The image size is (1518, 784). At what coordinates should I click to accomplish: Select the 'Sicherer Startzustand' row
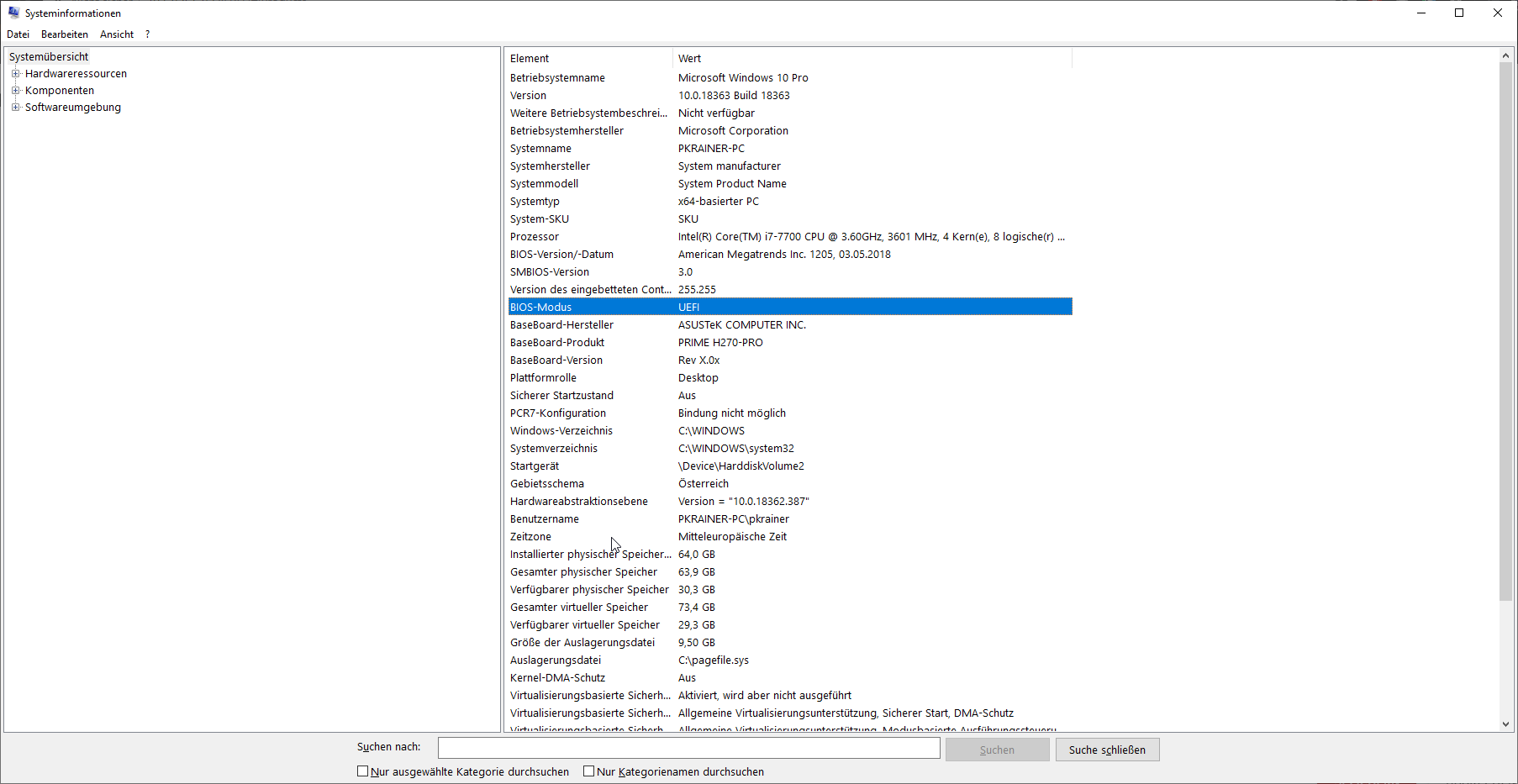[790, 396]
